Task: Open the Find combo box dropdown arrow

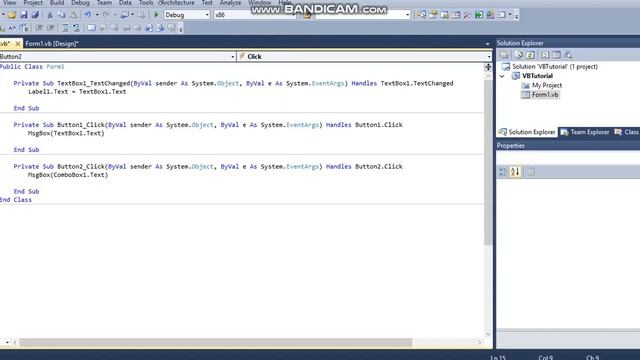Action: pyautogui.click(x=407, y=15)
